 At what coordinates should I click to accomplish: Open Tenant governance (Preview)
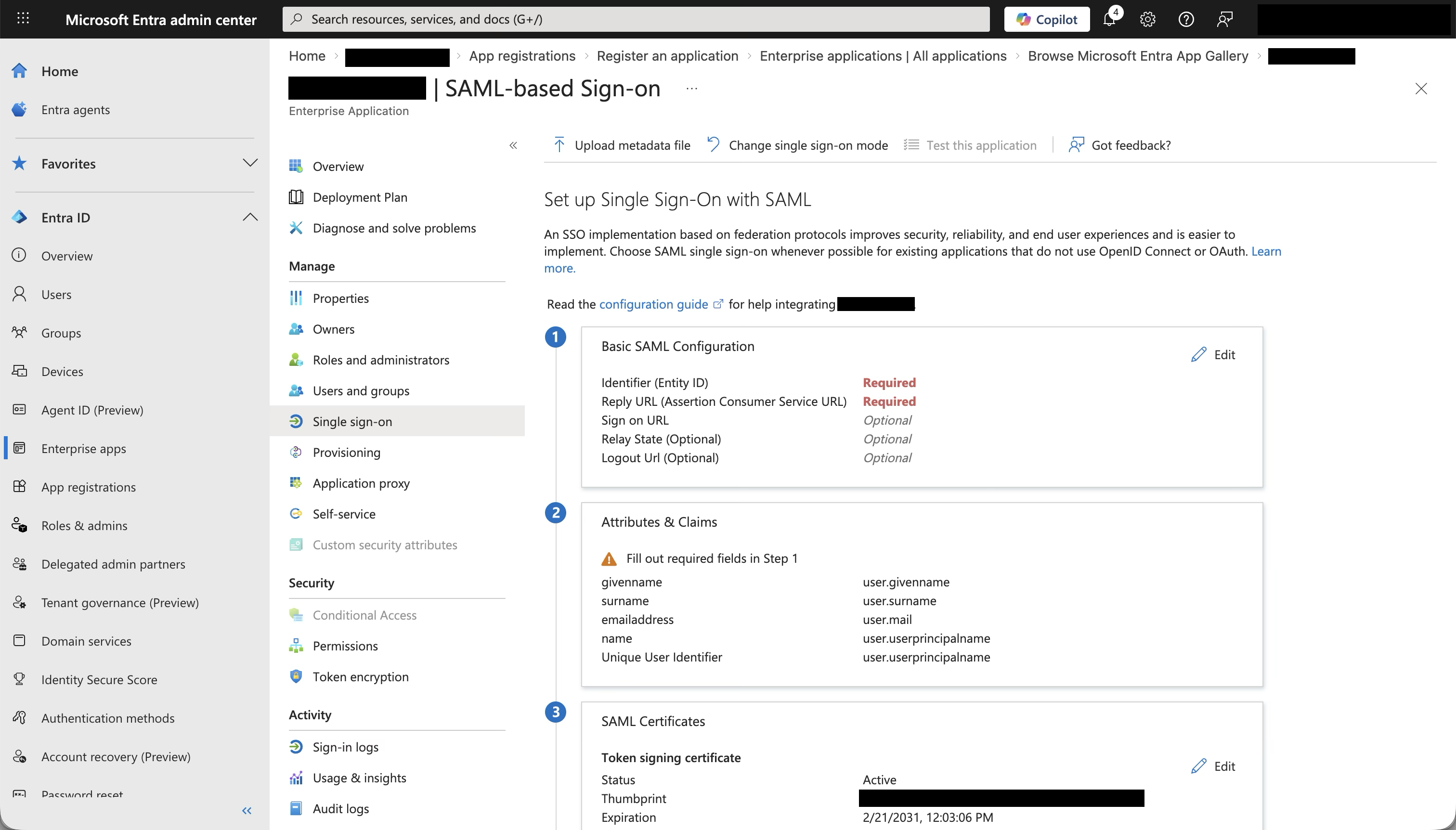coord(120,603)
